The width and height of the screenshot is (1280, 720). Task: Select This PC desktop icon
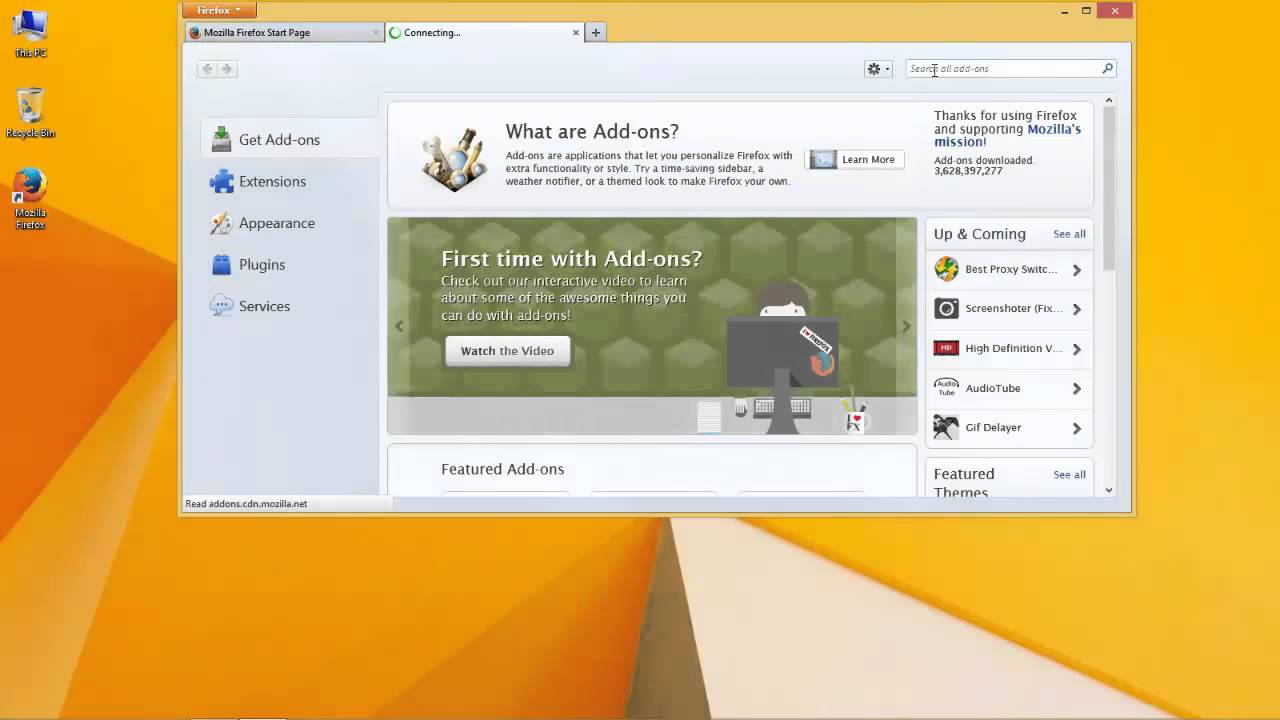[x=30, y=34]
